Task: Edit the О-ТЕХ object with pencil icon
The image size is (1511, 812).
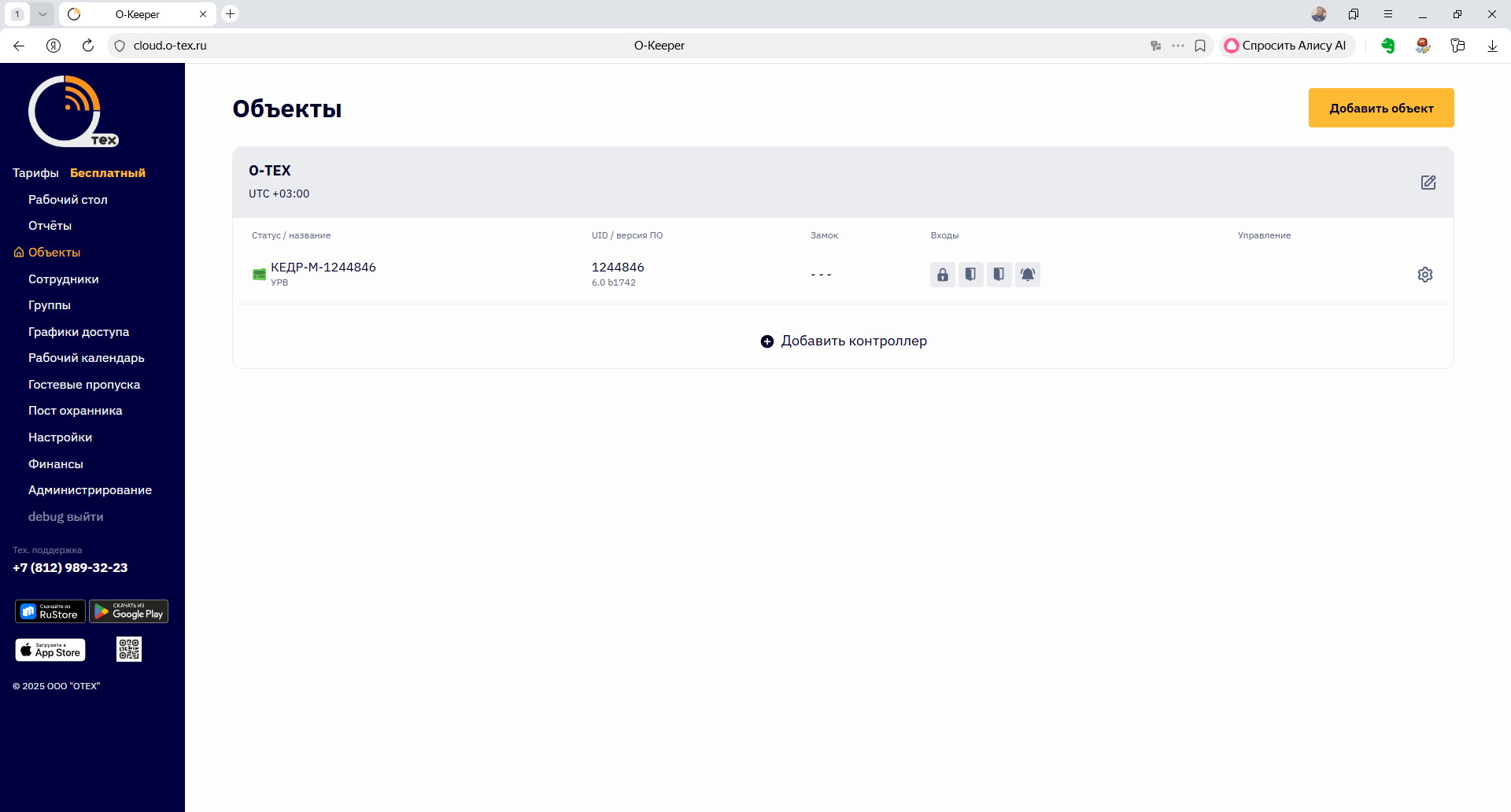Action: [x=1428, y=183]
